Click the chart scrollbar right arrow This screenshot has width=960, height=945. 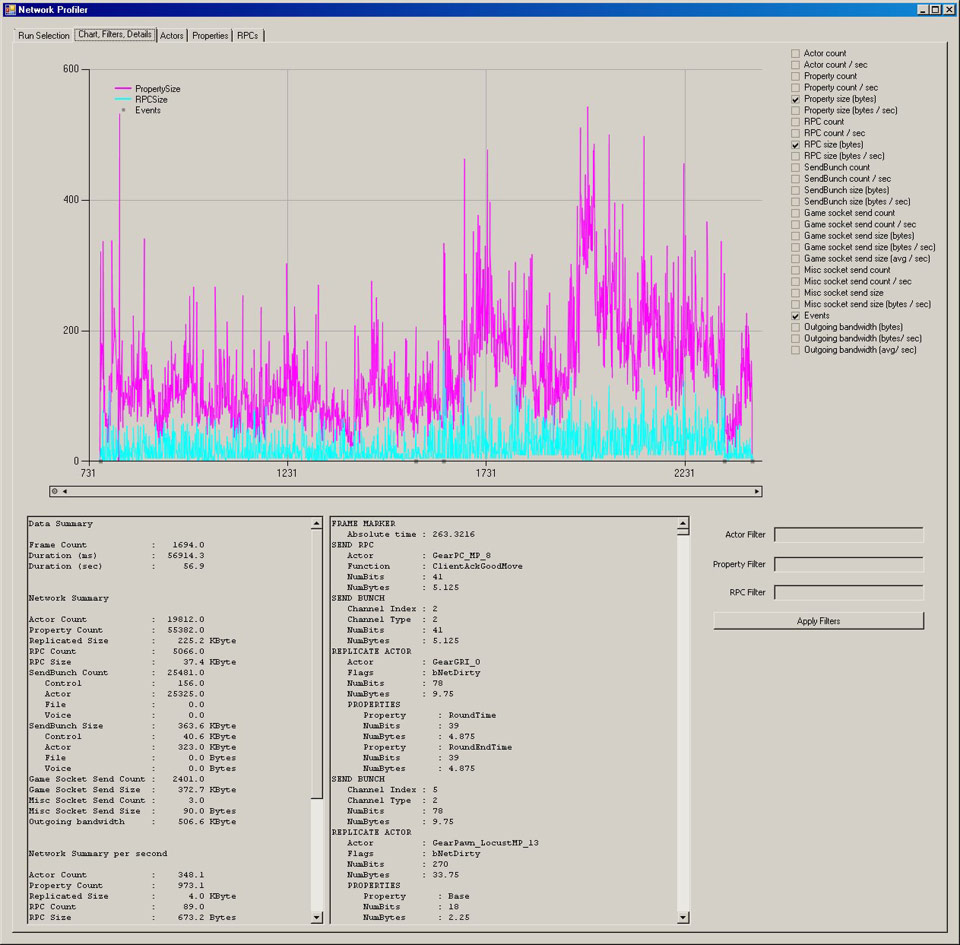tap(757, 491)
